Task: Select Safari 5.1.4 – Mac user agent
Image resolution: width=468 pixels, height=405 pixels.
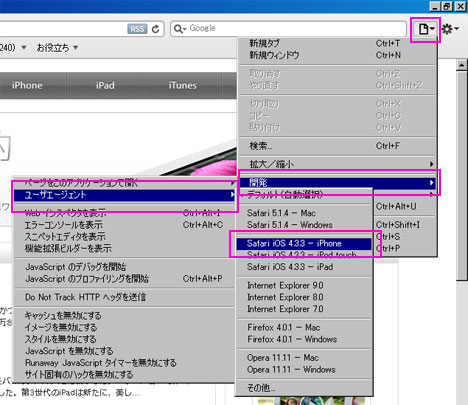Action: click(x=304, y=213)
